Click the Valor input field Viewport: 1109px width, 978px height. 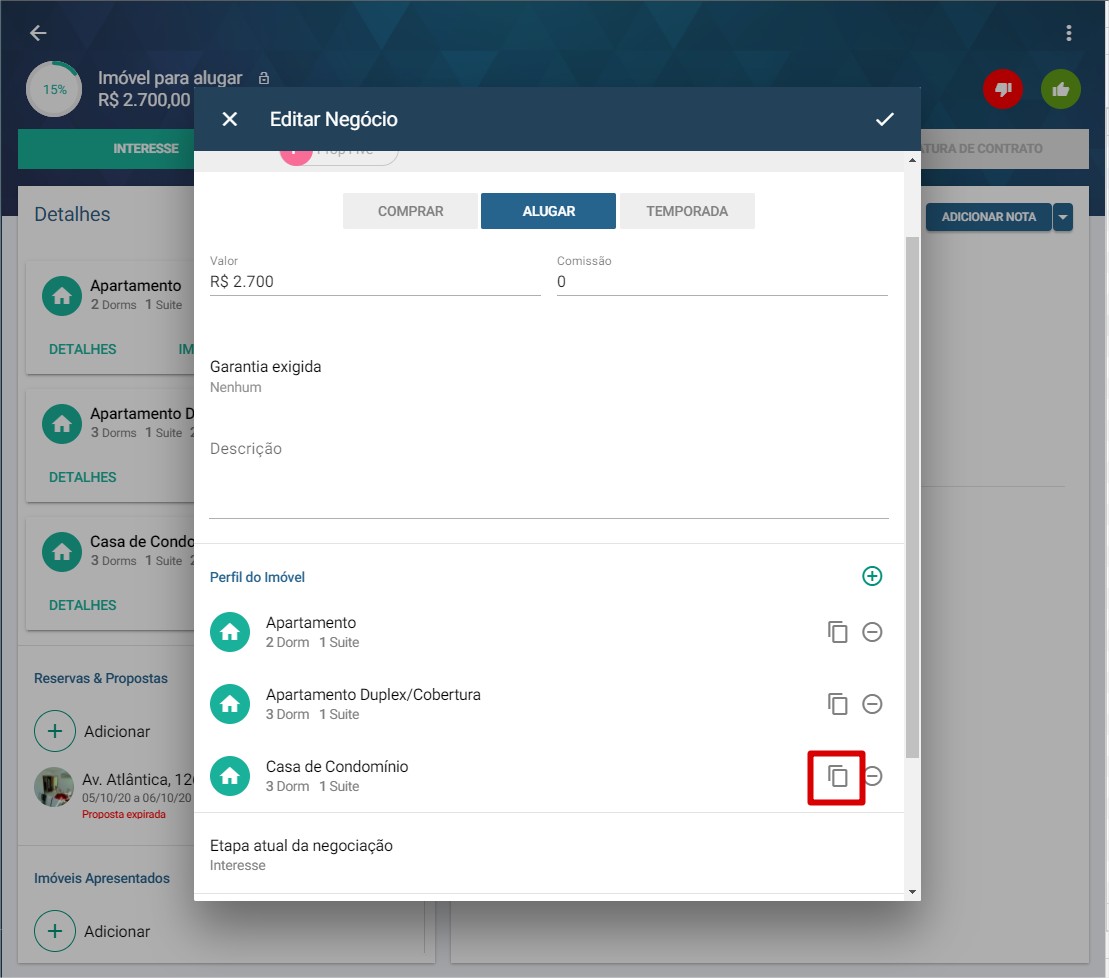coord(375,281)
